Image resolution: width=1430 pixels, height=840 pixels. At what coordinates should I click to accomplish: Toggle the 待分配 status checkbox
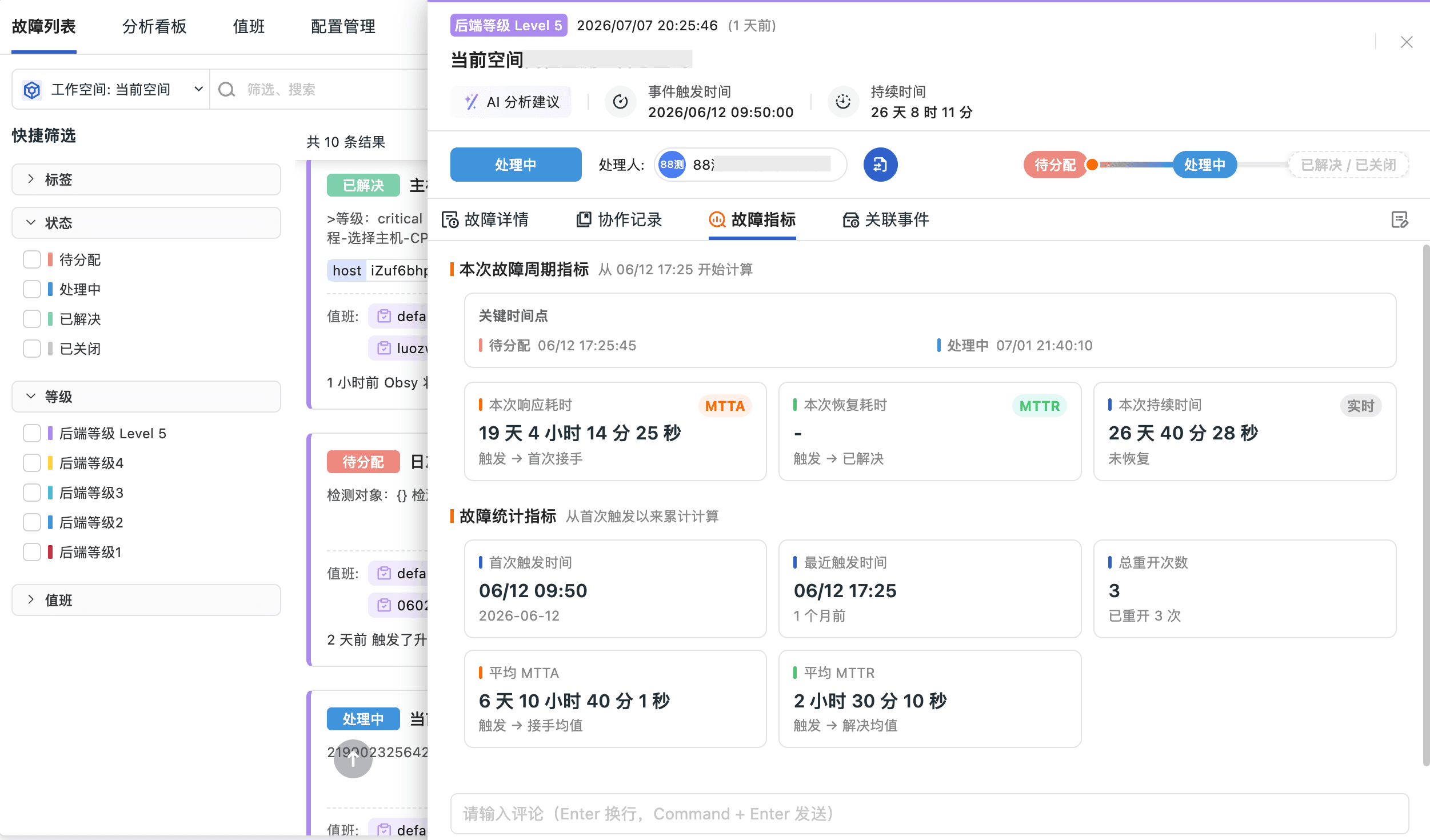point(32,259)
